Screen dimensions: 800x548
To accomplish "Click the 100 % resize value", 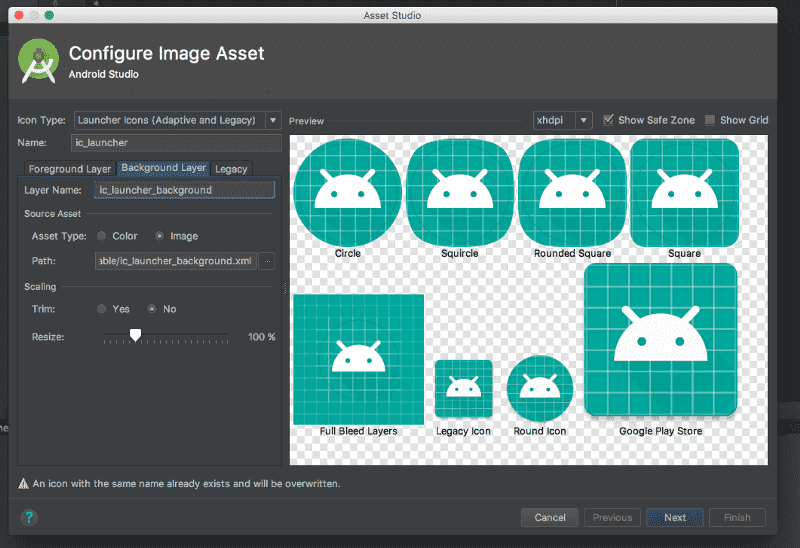I will (x=261, y=337).
